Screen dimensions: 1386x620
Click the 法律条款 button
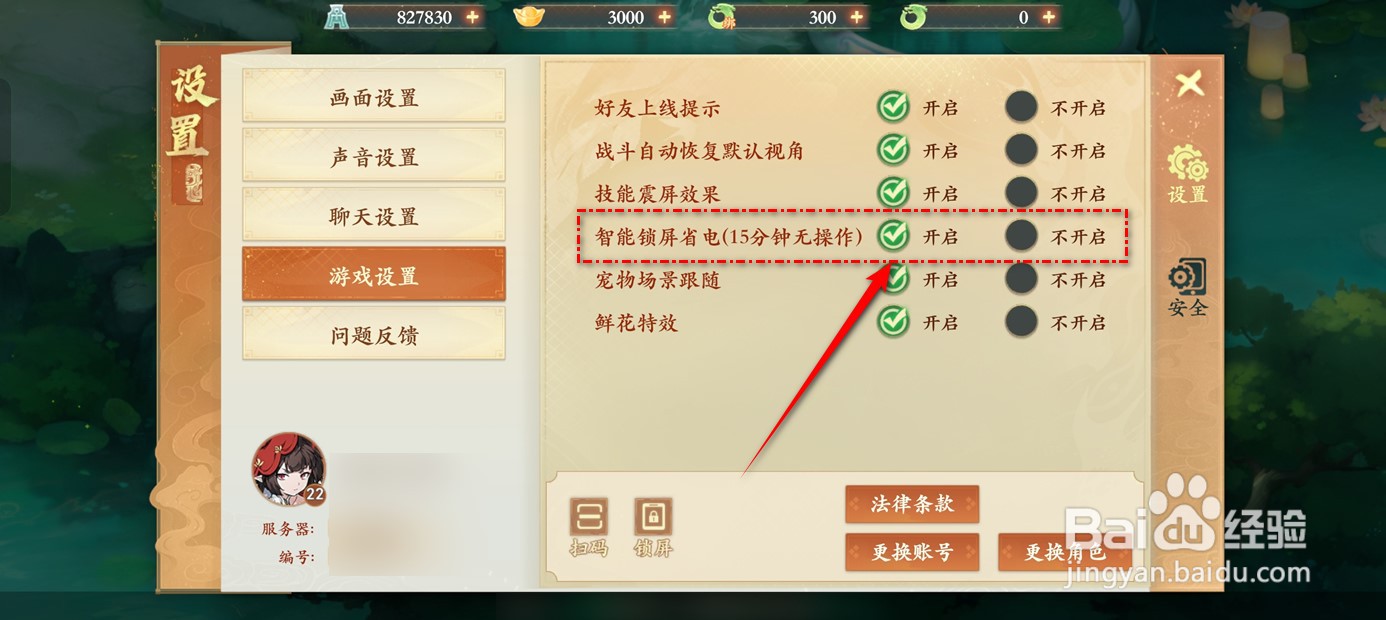coord(911,504)
